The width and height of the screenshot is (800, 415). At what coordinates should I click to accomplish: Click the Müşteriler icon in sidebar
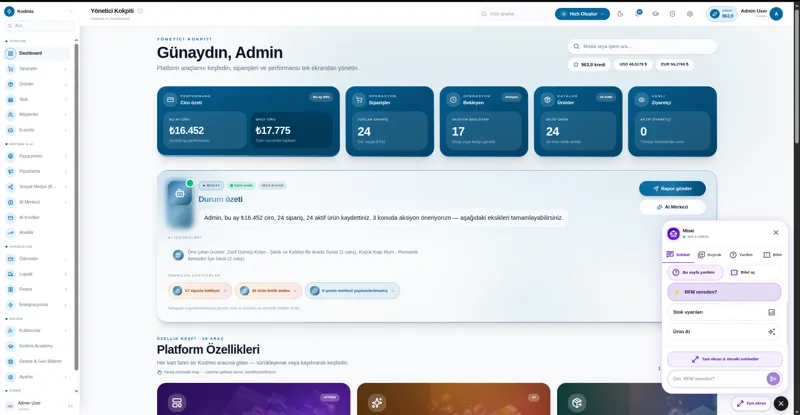pyautogui.click(x=10, y=115)
